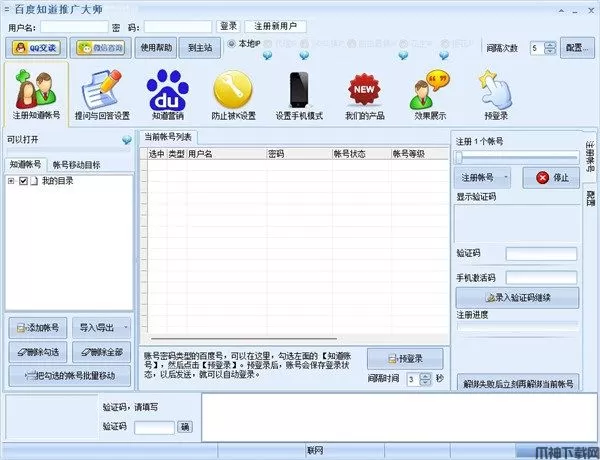Click the 注册新用户 button
The width and height of the screenshot is (600, 460).
tap(275, 26)
